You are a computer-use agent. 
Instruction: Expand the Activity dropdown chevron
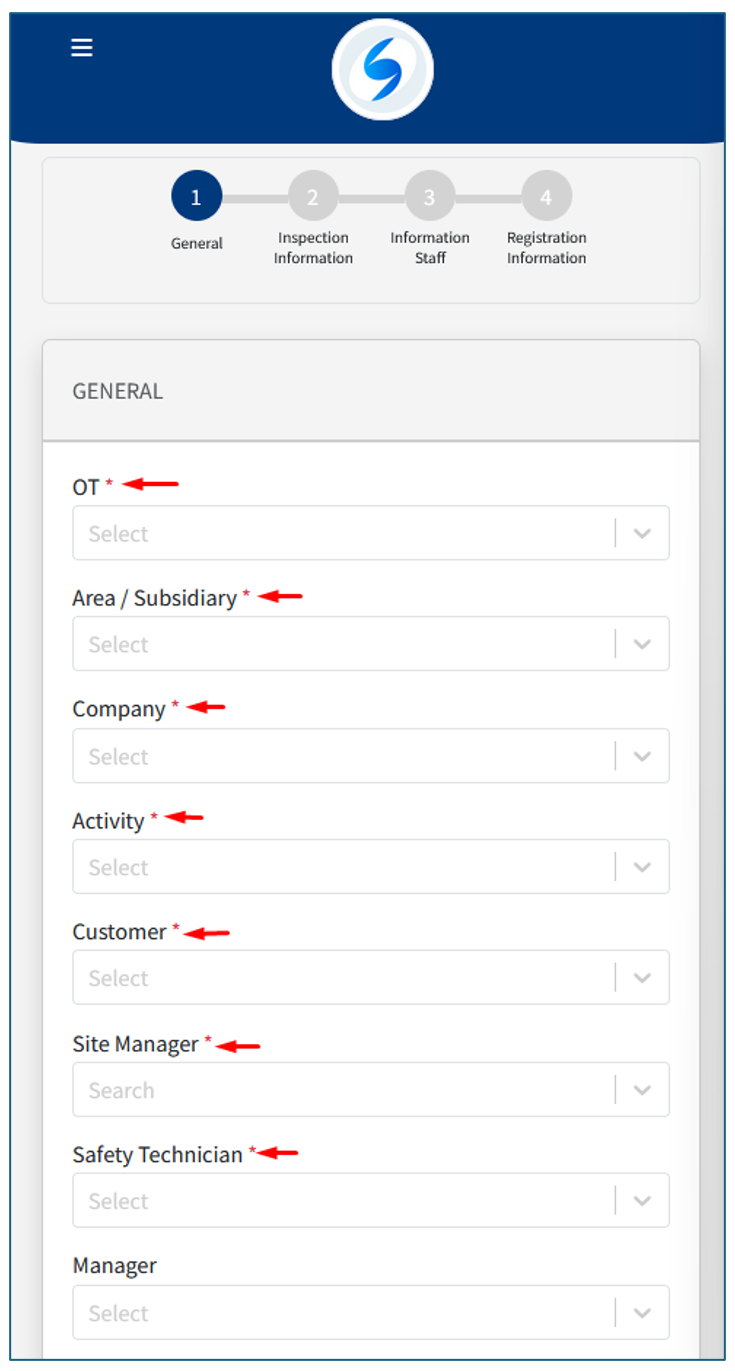pos(642,868)
